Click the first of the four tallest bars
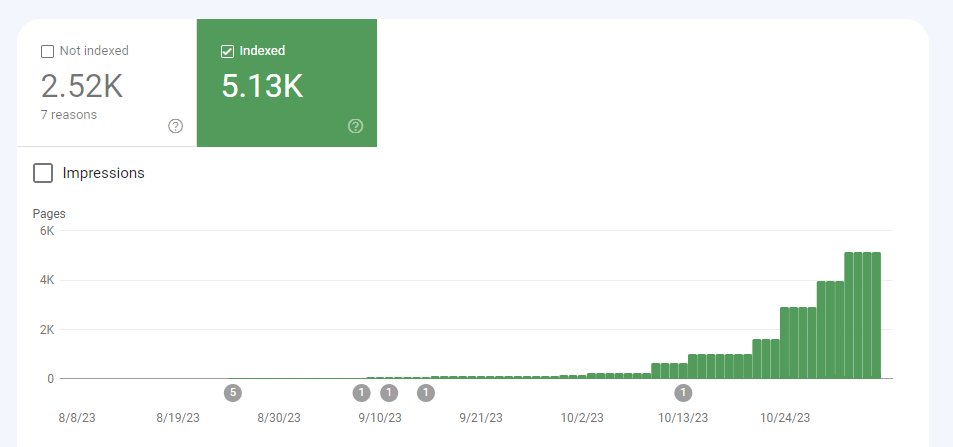Viewport: 953px width, 447px height. click(849, 316)
